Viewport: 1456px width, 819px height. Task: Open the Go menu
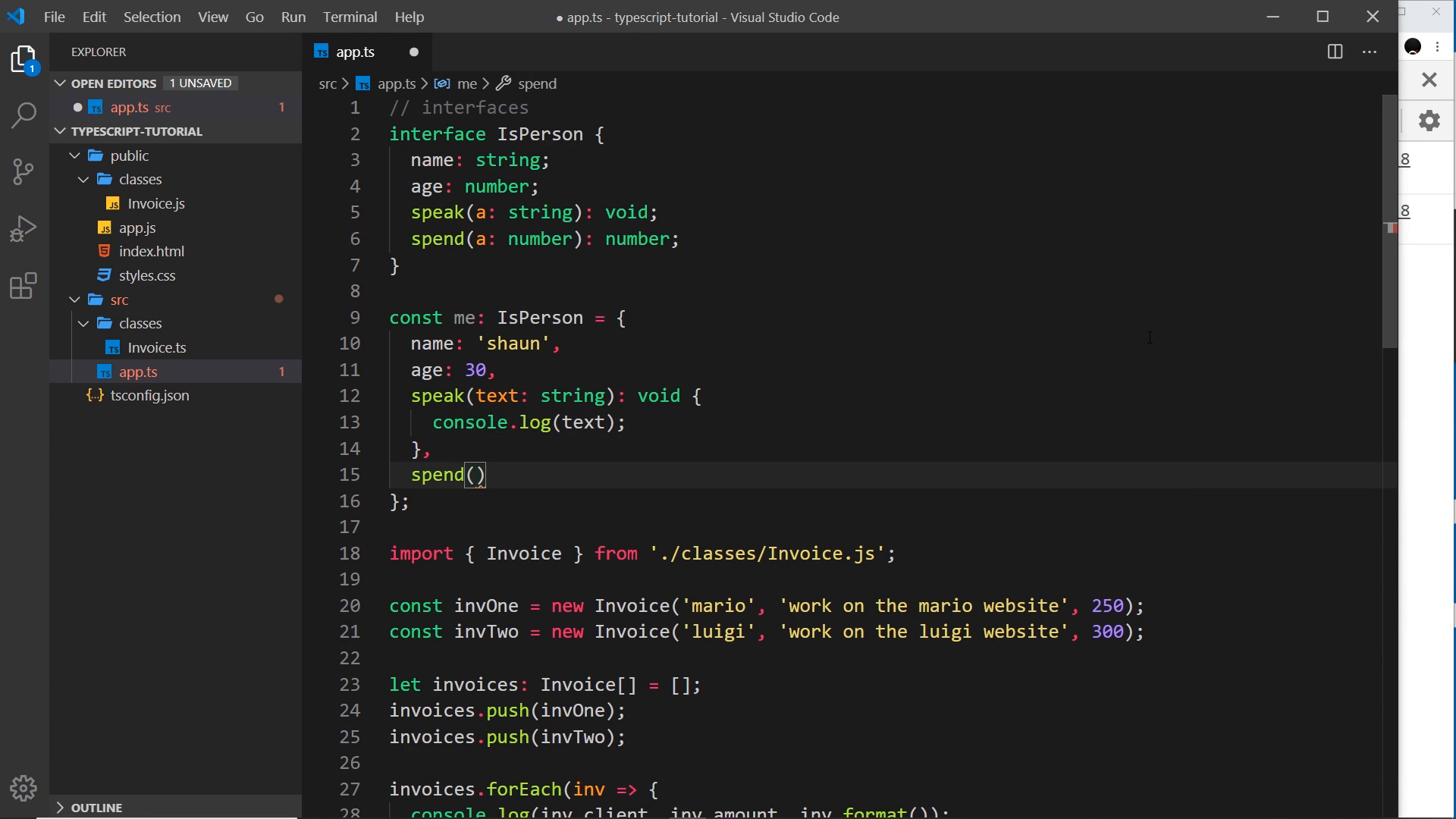[255, 17]
